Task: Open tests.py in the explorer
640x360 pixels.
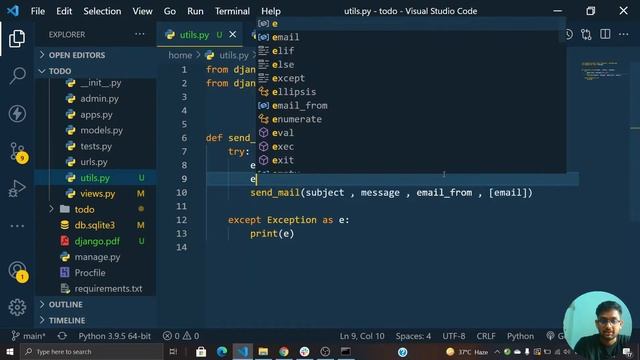Action: point(96,146)
